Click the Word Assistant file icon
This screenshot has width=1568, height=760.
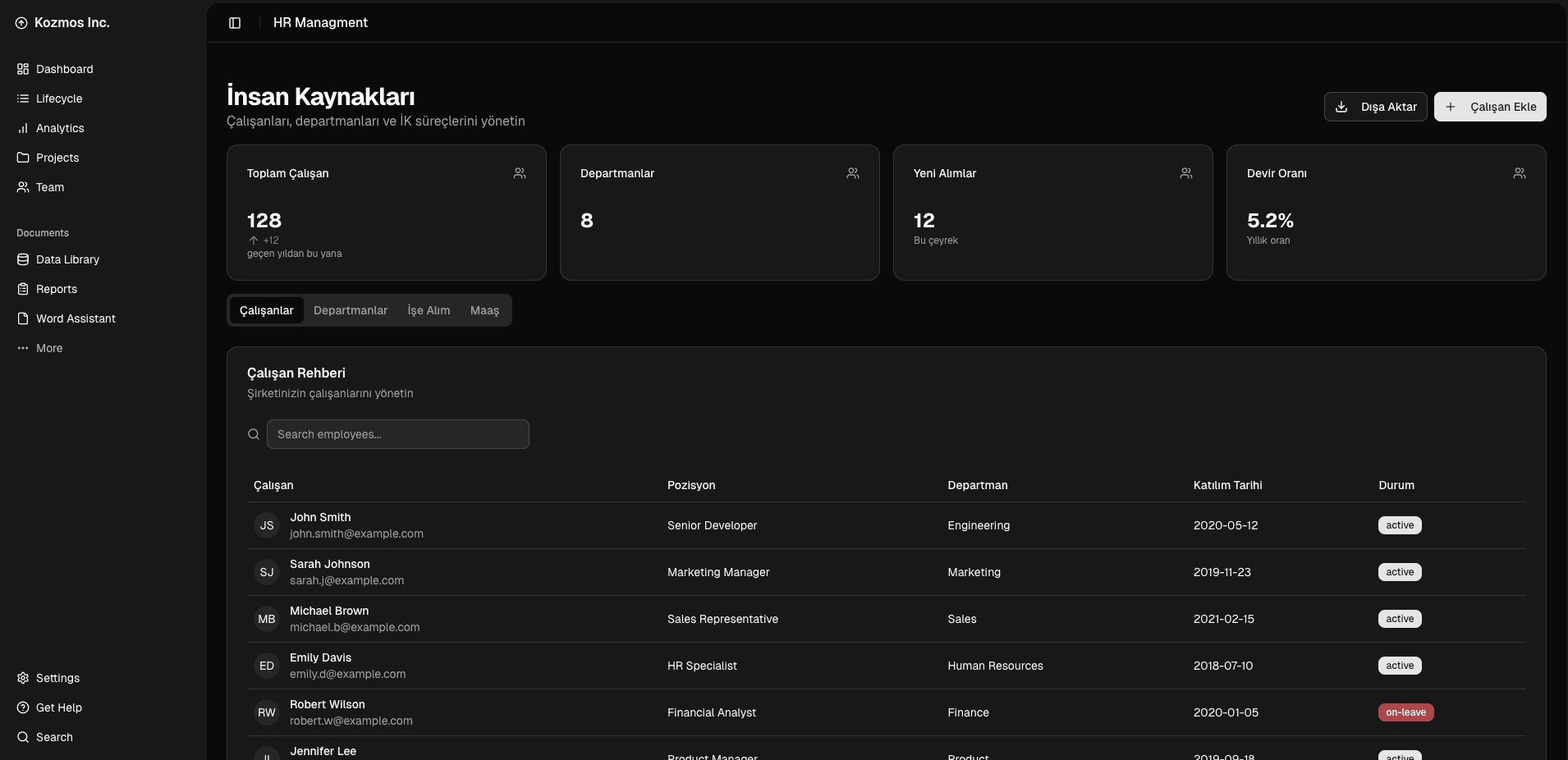coord(23,318)
